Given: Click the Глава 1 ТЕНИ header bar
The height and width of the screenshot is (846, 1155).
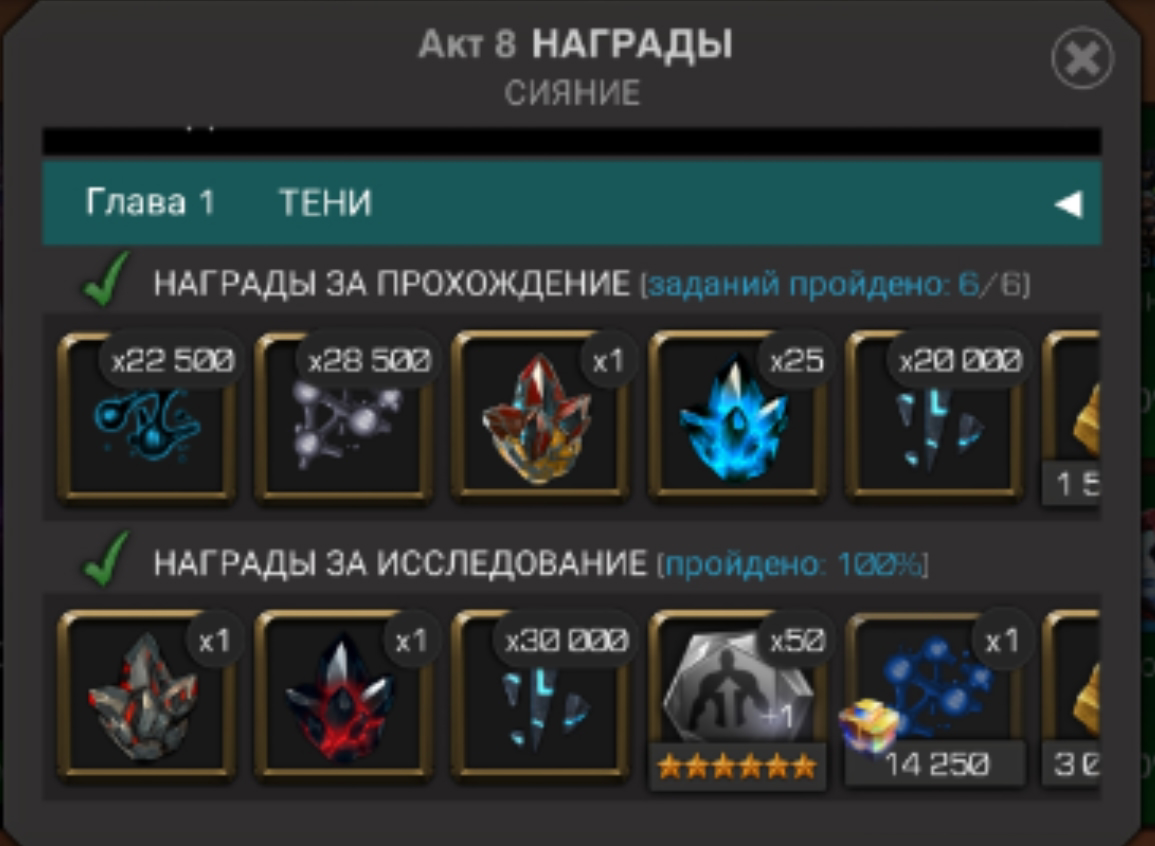Looking at the screenshot, I should point(572,203).
